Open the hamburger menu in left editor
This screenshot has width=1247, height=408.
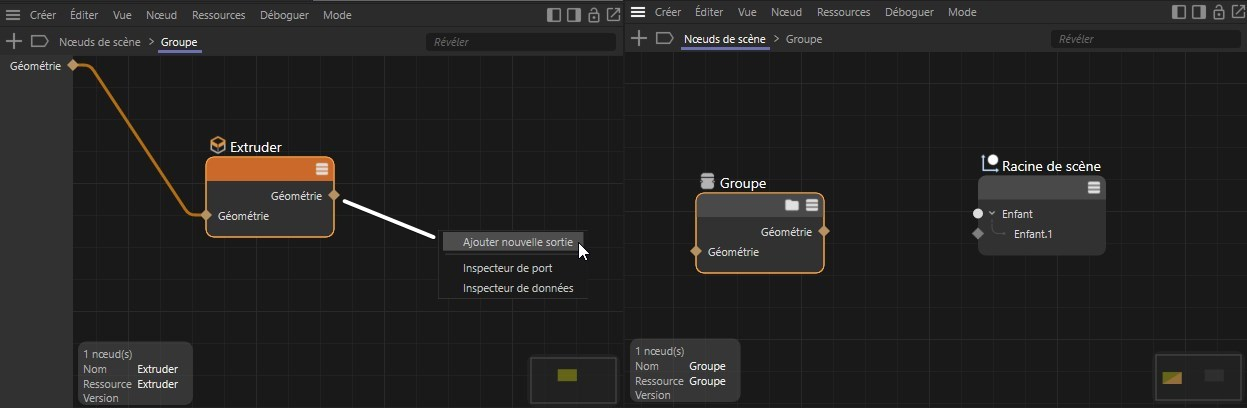coord(13,14)
